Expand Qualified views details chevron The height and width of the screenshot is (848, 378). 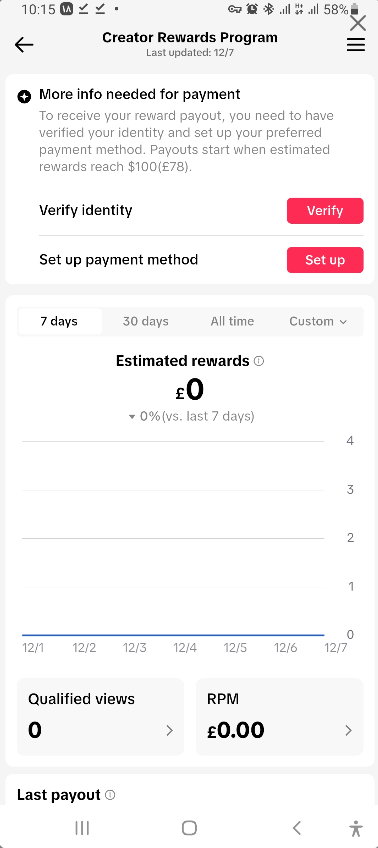pyautogui.click(x=169, y=731)
